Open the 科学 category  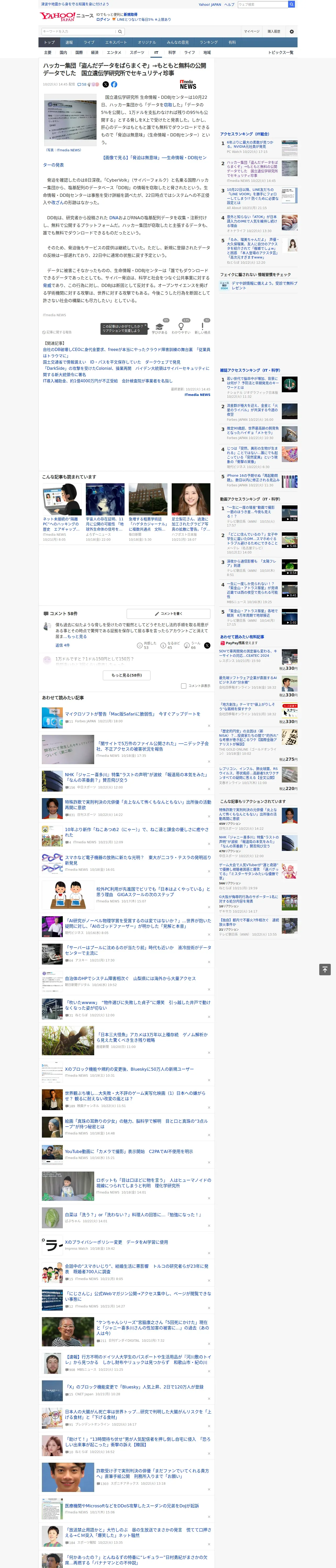click(x=172, y=52)
